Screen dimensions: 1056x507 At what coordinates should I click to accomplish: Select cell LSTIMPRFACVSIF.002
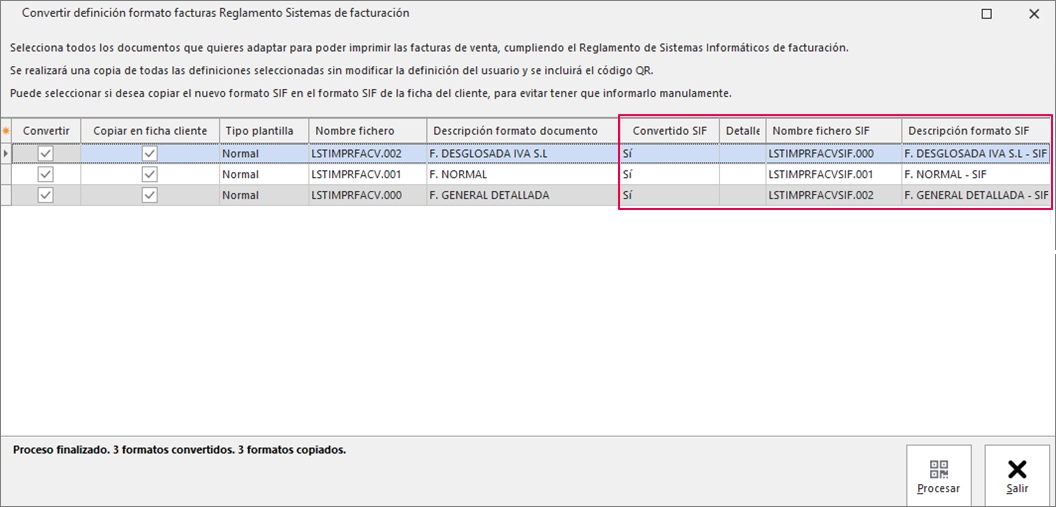tap(834, 196)
